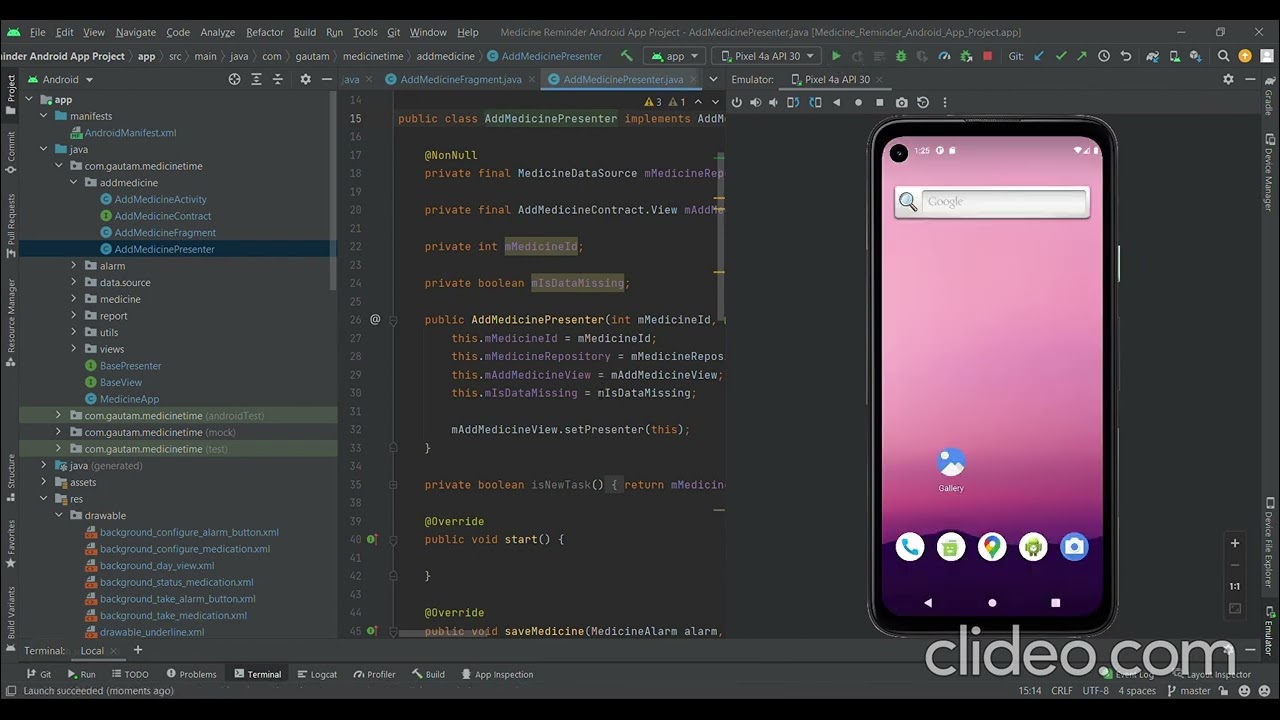Screen dimensions: 1280x720
Task: Expand the alarm package
Action: 74,266
